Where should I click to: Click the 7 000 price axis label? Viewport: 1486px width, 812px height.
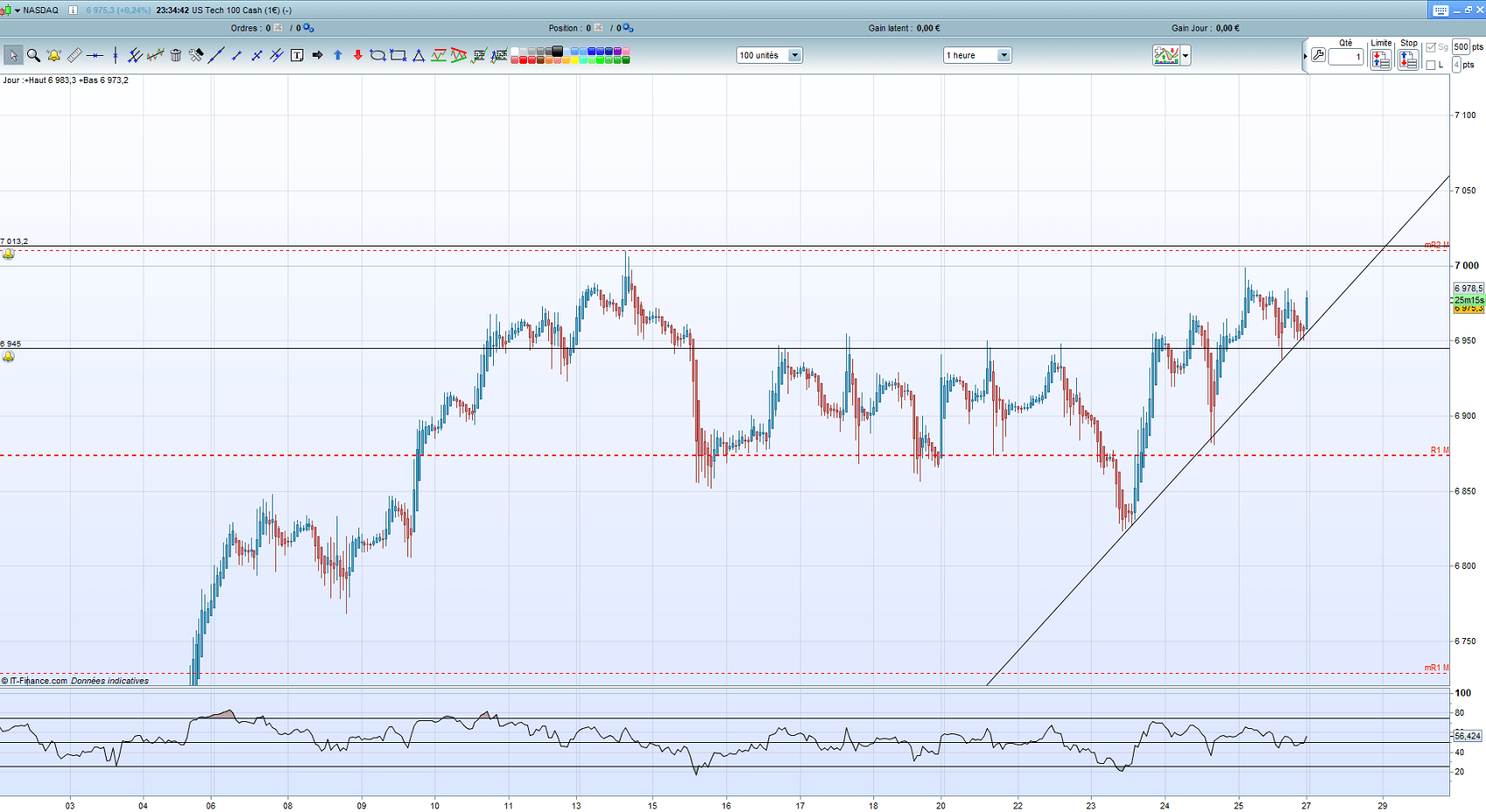point(1467,266)
